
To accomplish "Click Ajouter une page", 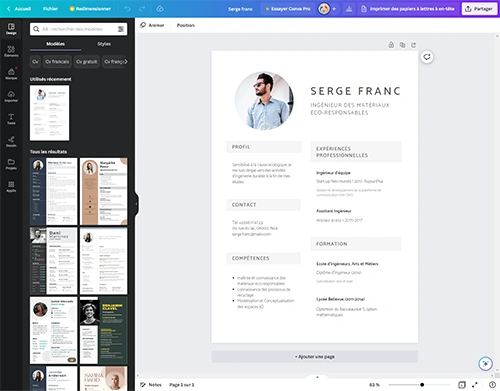I will point(315,357).
